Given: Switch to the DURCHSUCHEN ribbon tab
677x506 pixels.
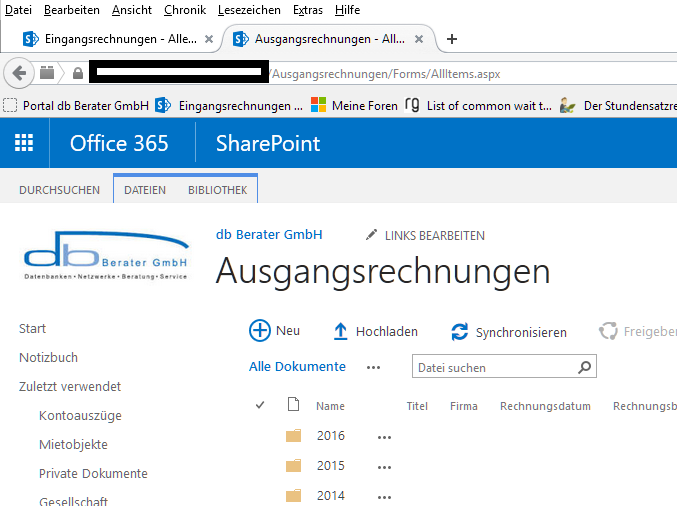Looking at the screenshot, I should pyautogui.click(x=60, y=190).
